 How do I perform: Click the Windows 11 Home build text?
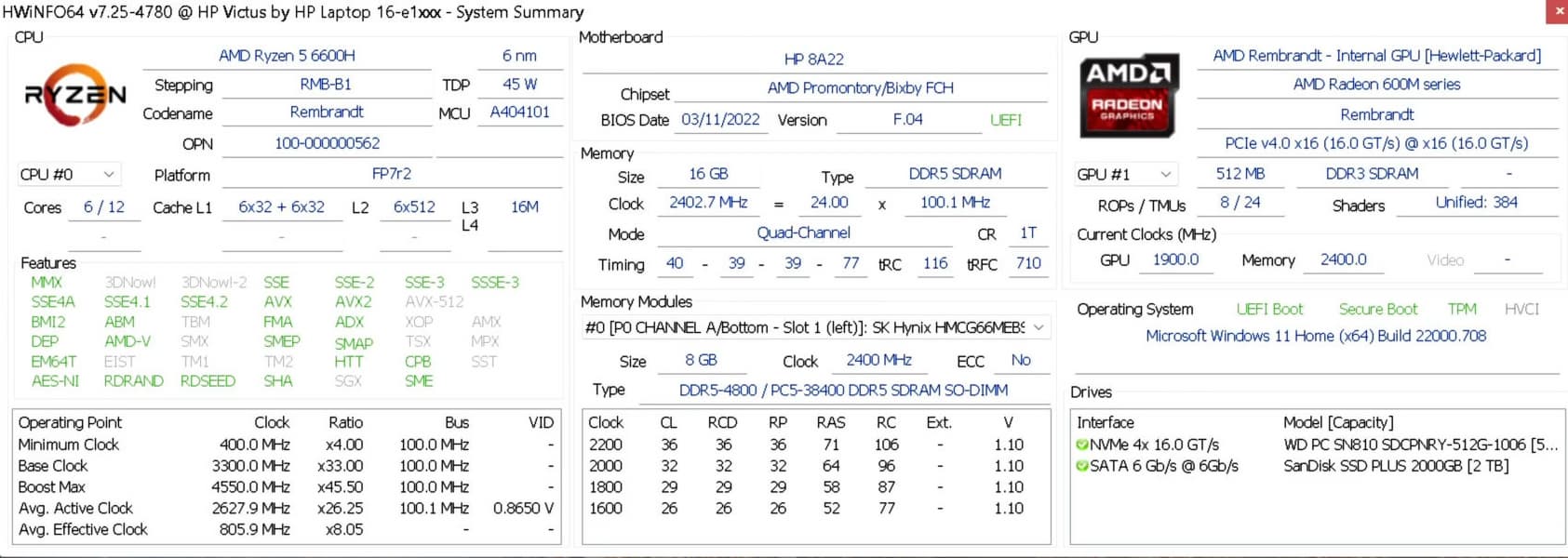pyautogui.click(x=1316, y=336)
